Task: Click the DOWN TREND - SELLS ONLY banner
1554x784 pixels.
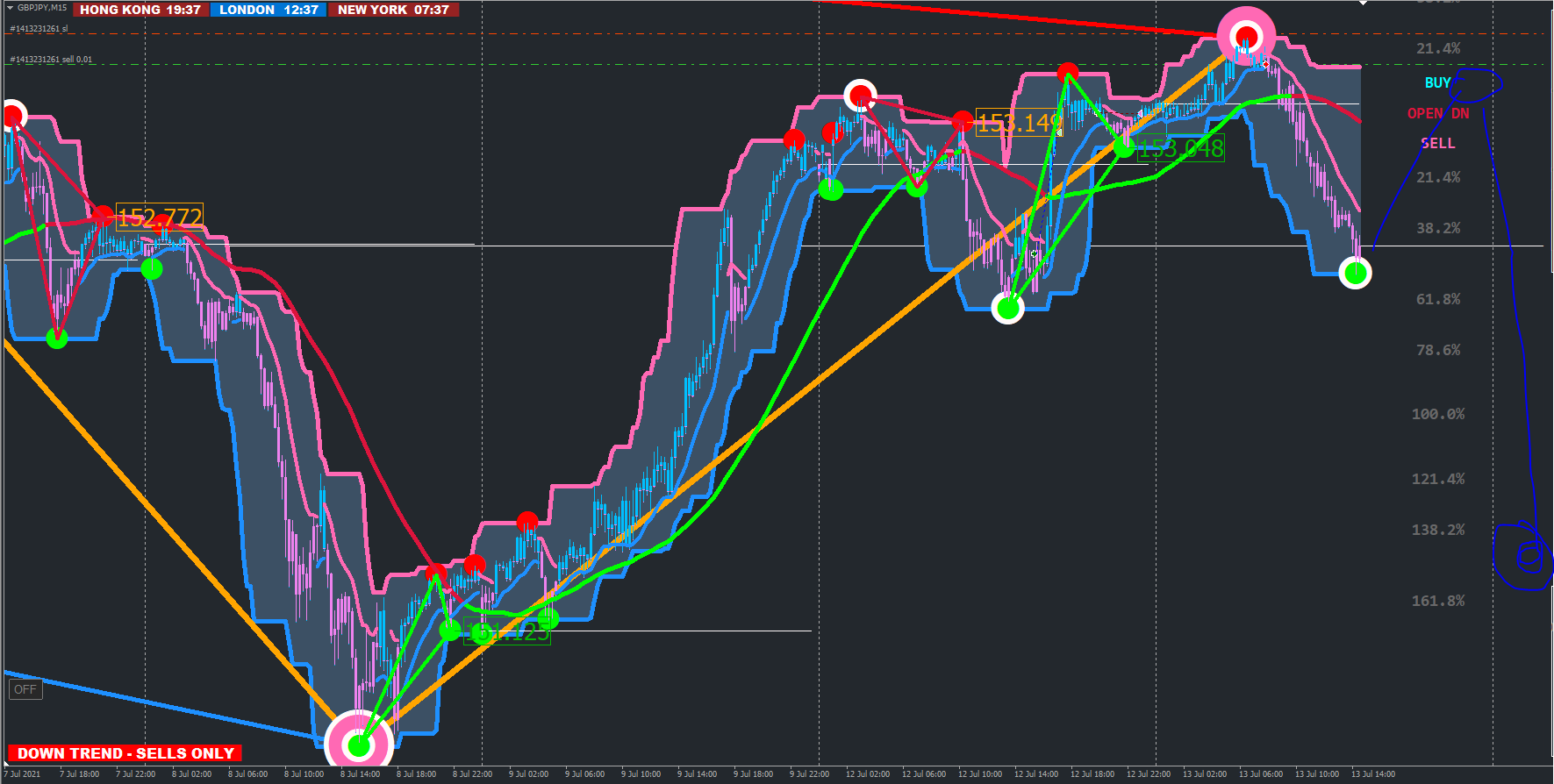Action: 125,753
